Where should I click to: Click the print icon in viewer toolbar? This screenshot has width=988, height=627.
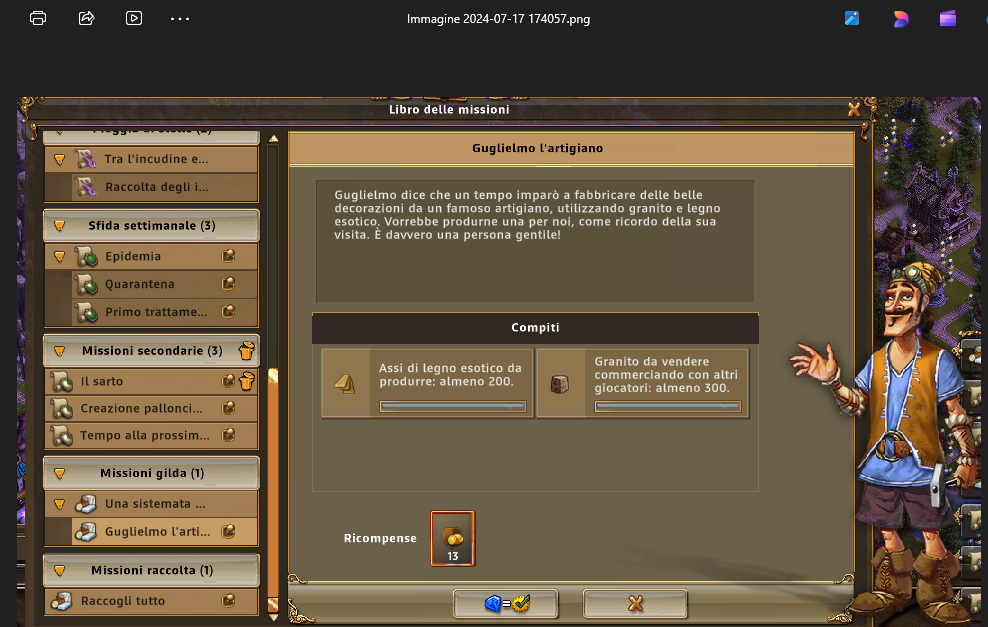[38, 18]
